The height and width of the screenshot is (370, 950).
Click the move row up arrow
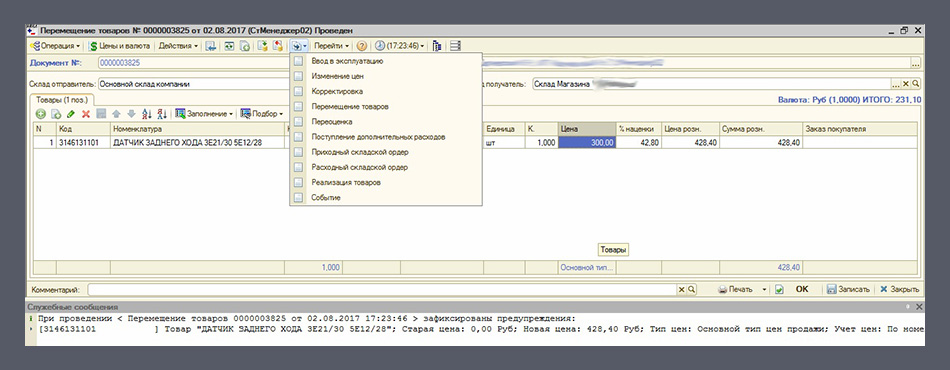pyautogui.click(x=116, y=114)
